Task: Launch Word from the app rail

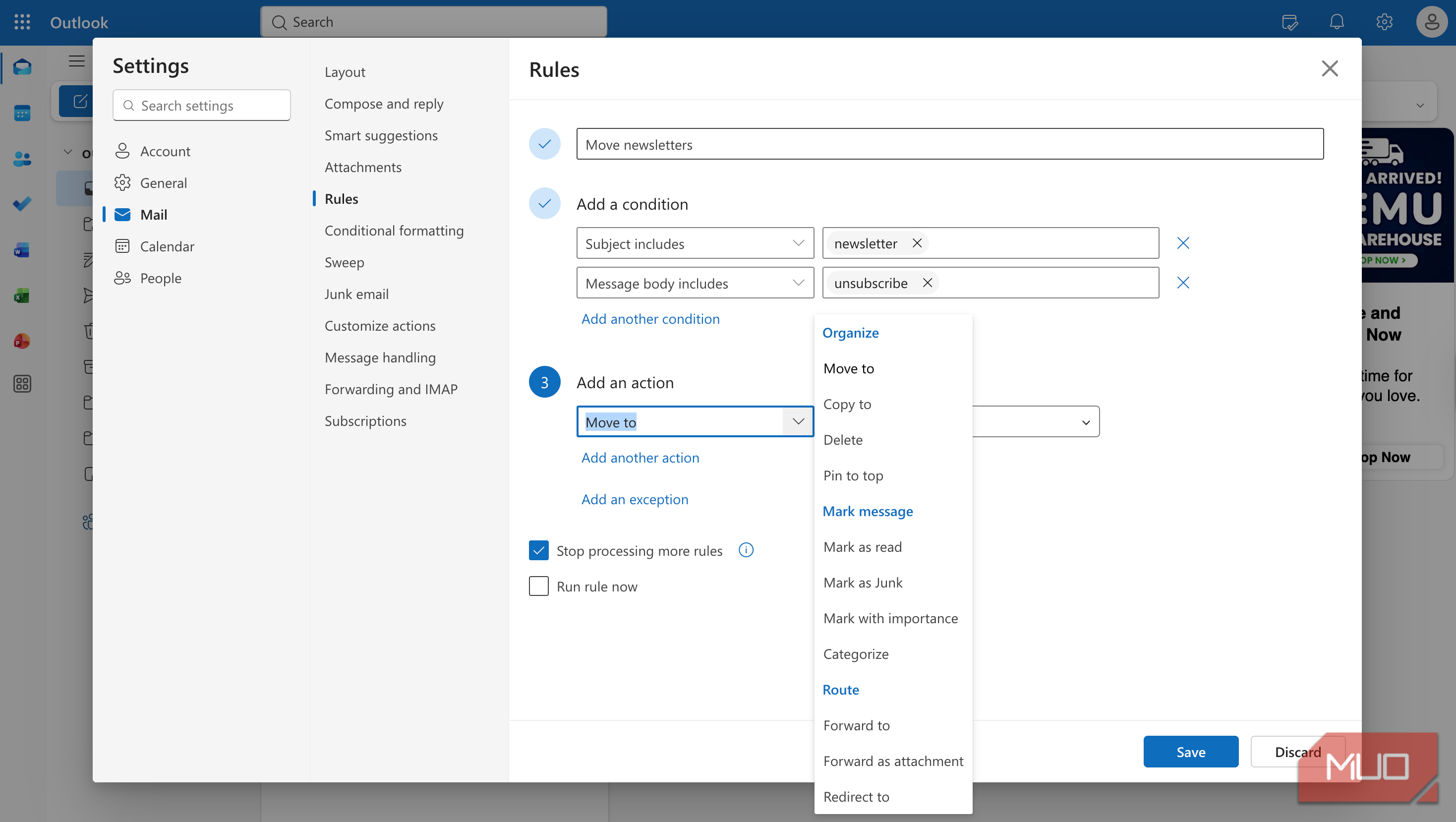Action: pyautogui.click(x=22, y=250)
